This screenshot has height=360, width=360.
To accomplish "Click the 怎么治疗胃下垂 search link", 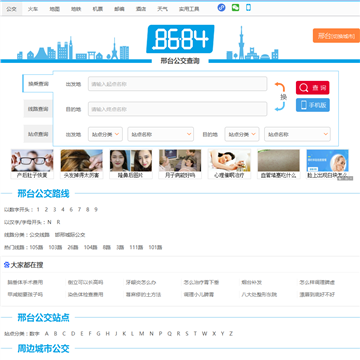I will pos(201,282).
